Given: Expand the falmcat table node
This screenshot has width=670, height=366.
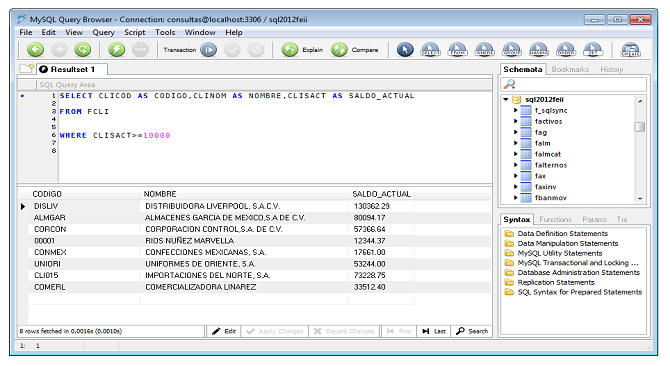Looking at the screenshot, I should (515, 154).
